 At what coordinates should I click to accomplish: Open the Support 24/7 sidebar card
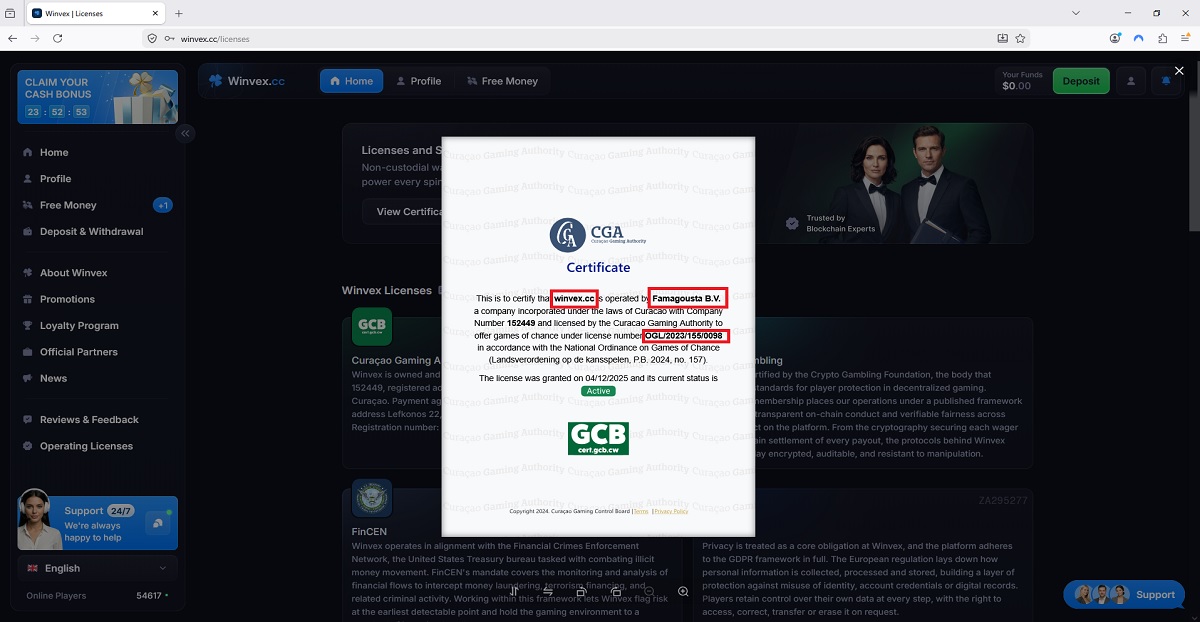click(97, 522)
